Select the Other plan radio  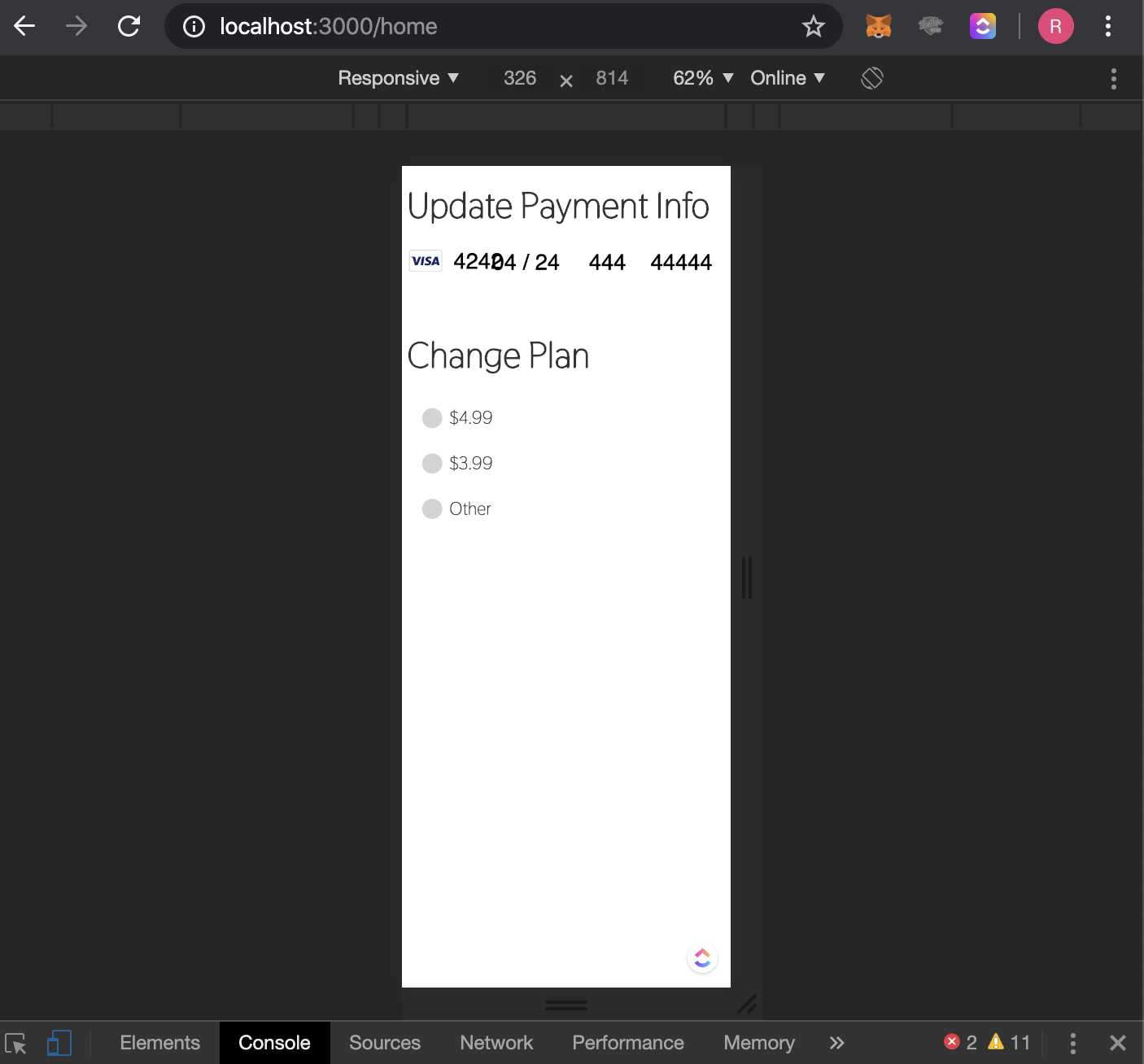[x=432, y=509]
